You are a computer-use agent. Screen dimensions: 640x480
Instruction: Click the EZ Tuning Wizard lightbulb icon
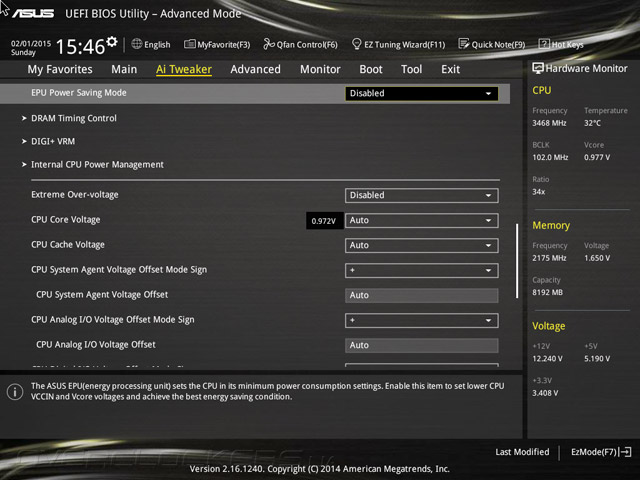pos(356,44)
